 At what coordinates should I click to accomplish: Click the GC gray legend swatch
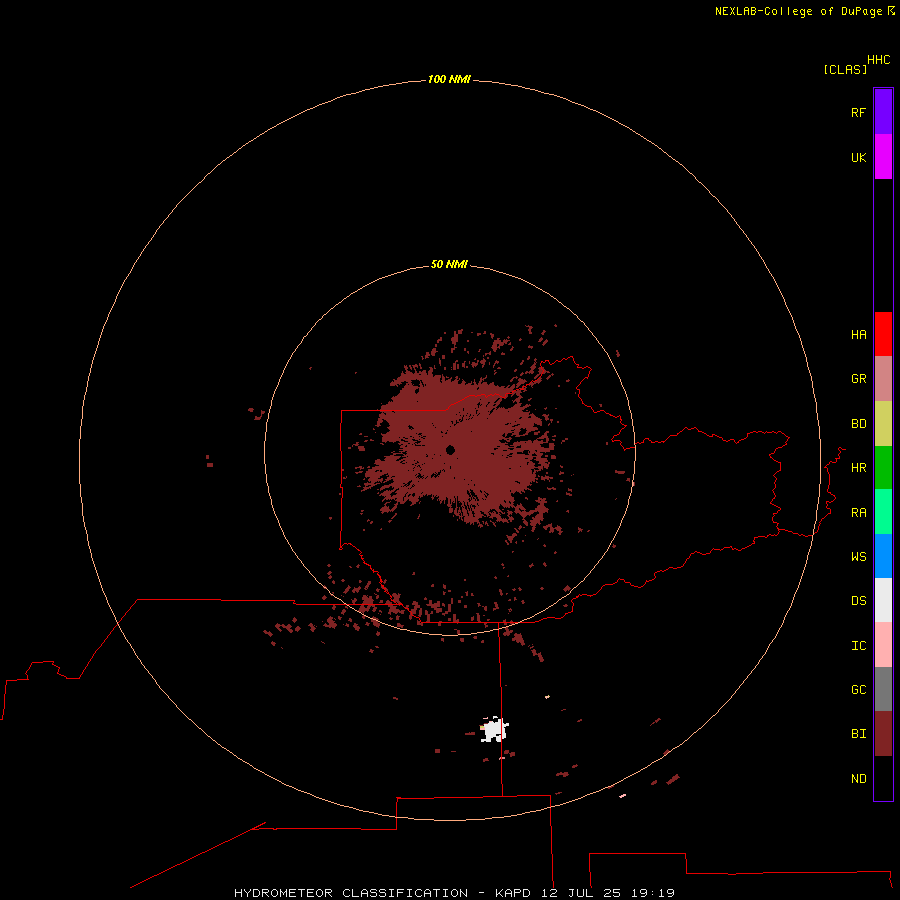pyautogui.click(x=883, y=689)
